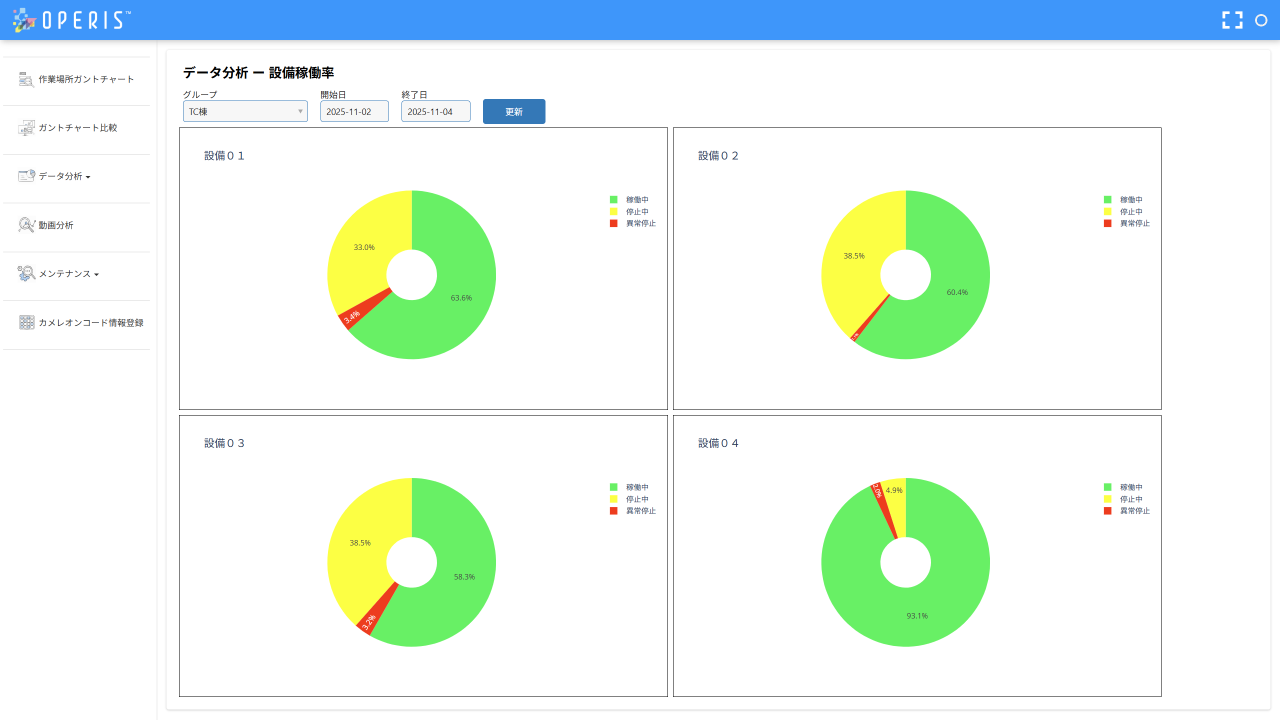Click the green 稼働中 swatch in 設備０４ legend
The height and width of the screenshot is (720, 1280).
(x=1108, y=487)
